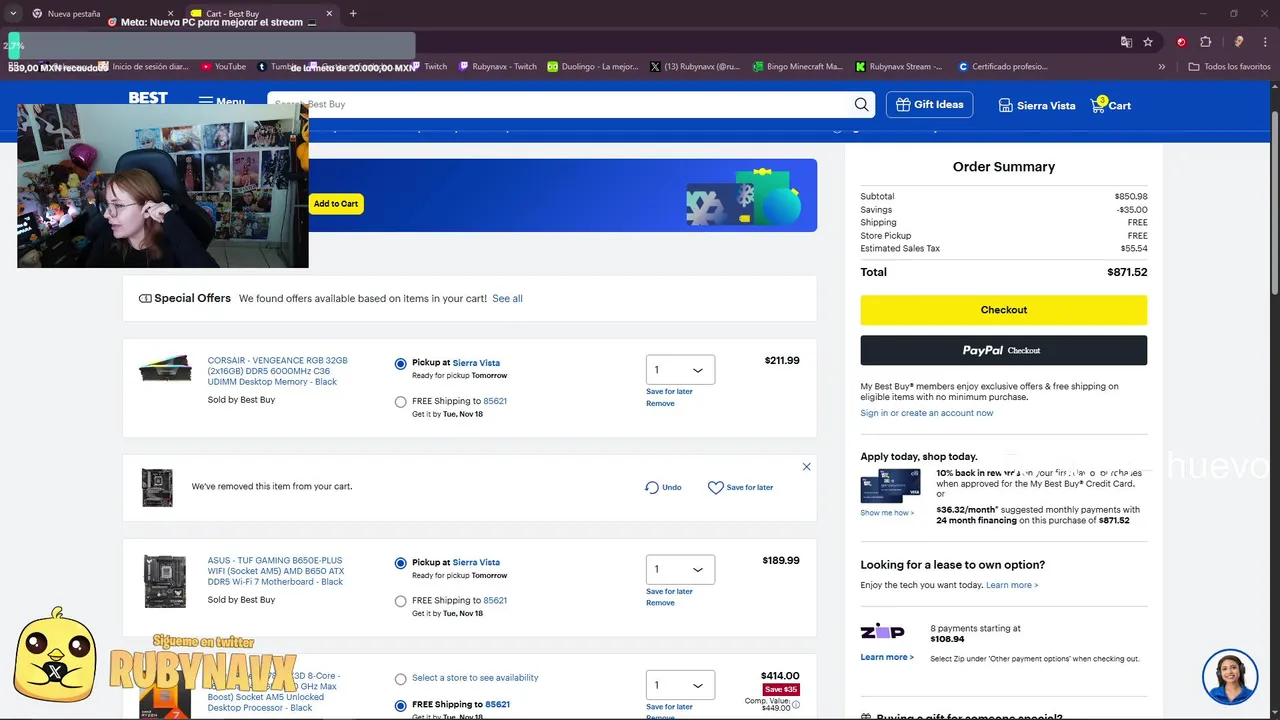Close the removed-item notice
The height and width of the screenshot is (720, 1280).
click(806, 467)
